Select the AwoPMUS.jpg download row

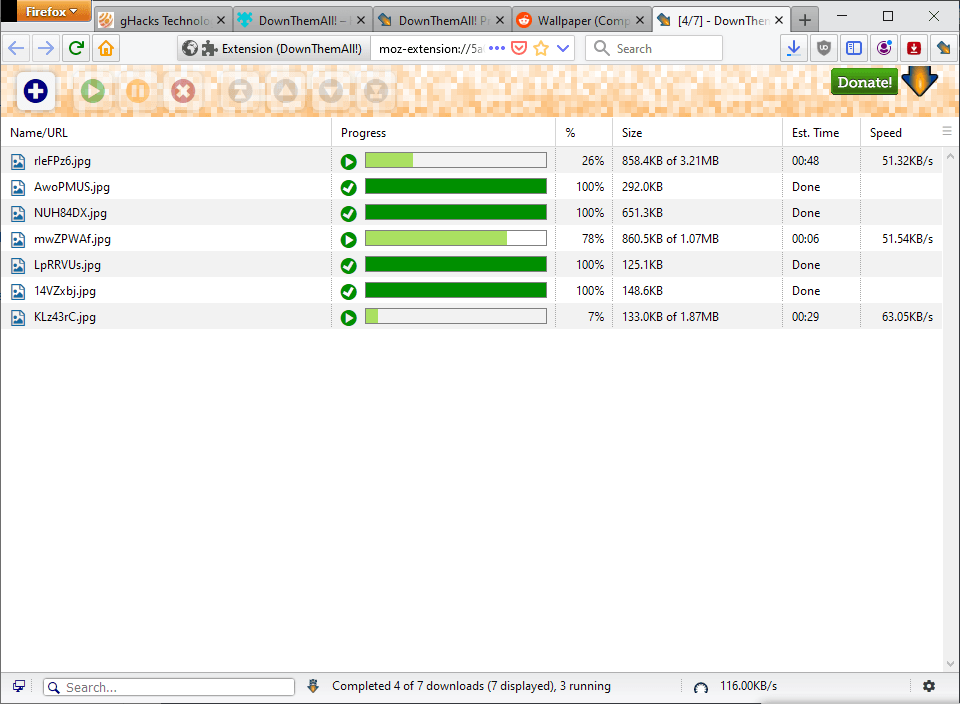(x=471, y=187)
